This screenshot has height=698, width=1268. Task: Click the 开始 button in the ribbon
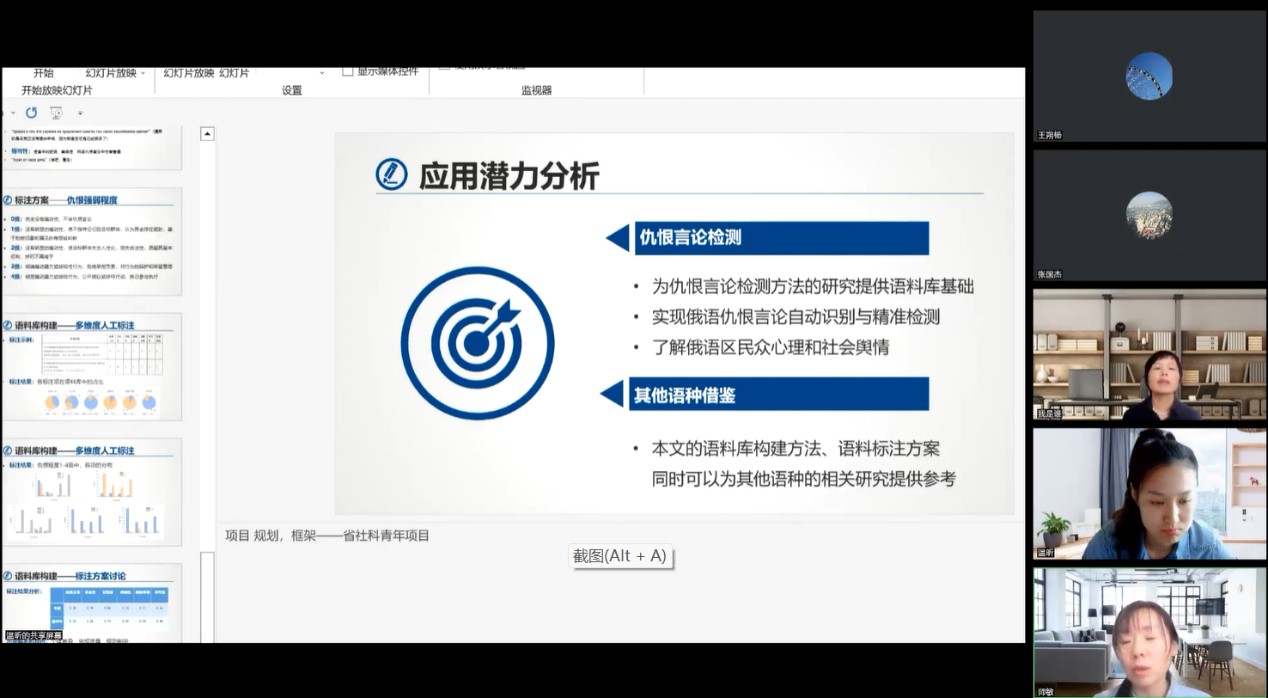click(x=43, y=73)
